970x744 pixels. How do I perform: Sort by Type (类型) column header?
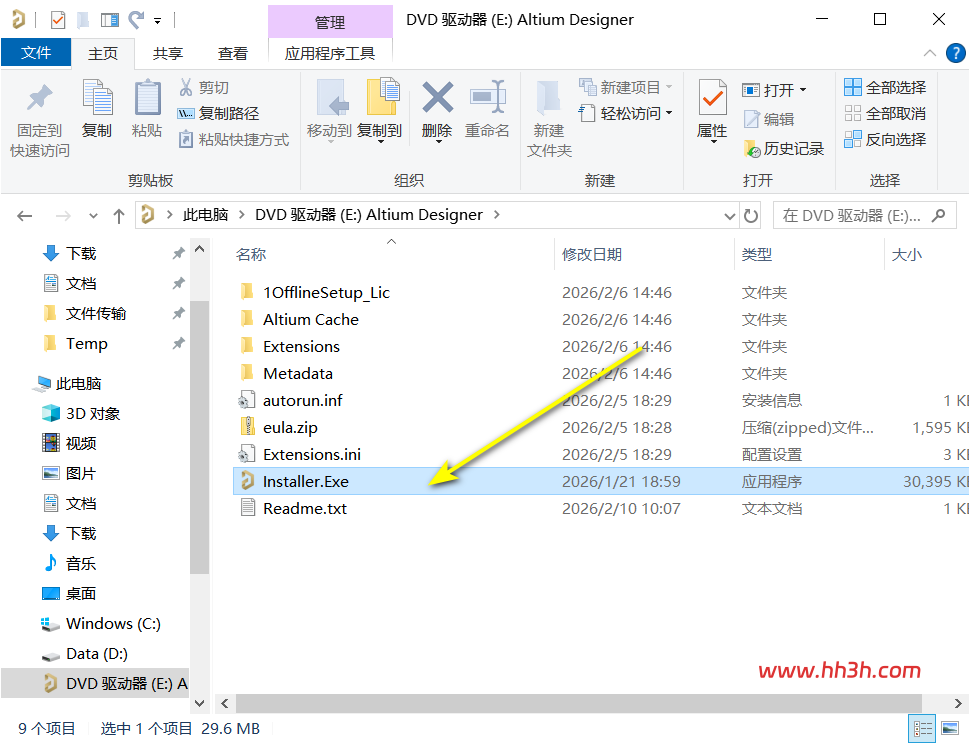click(757, 255)
